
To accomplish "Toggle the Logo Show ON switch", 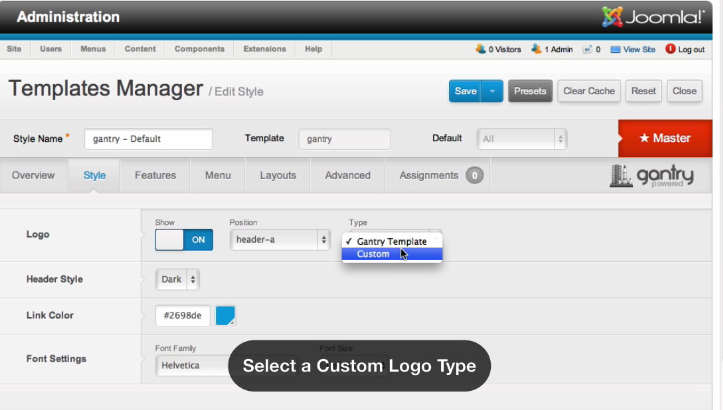I will click(x=184, y=240).
